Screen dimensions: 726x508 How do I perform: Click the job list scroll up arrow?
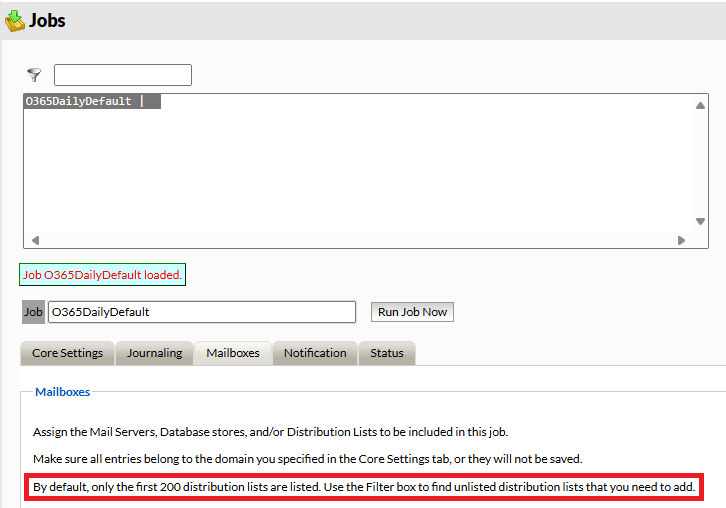pyautogui.click(x=700, y=106)
